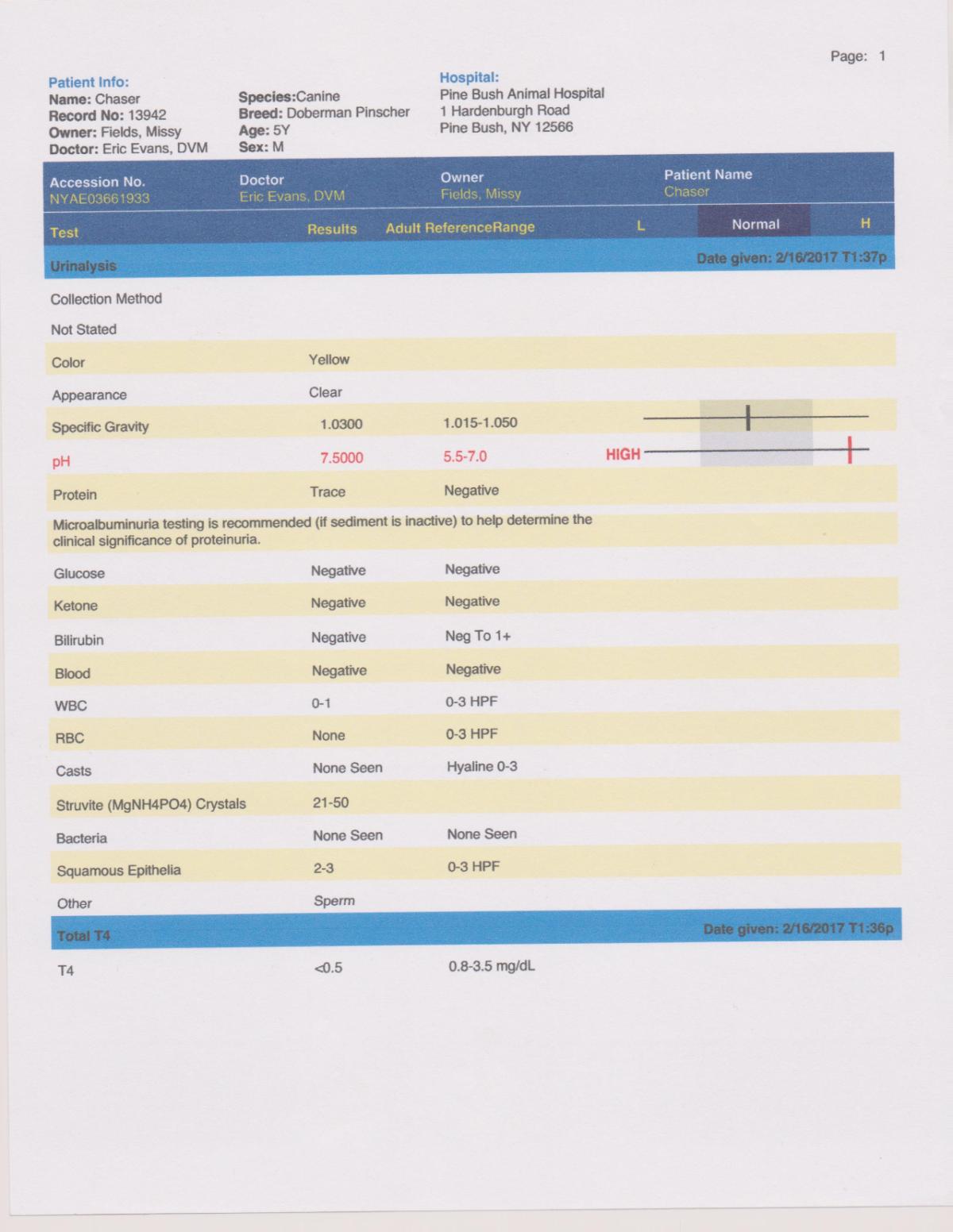The width and height of the screenshot is (953, 1232).
Task: Click the address line 1 Hardenburgh Road
Action: point(505,110)
